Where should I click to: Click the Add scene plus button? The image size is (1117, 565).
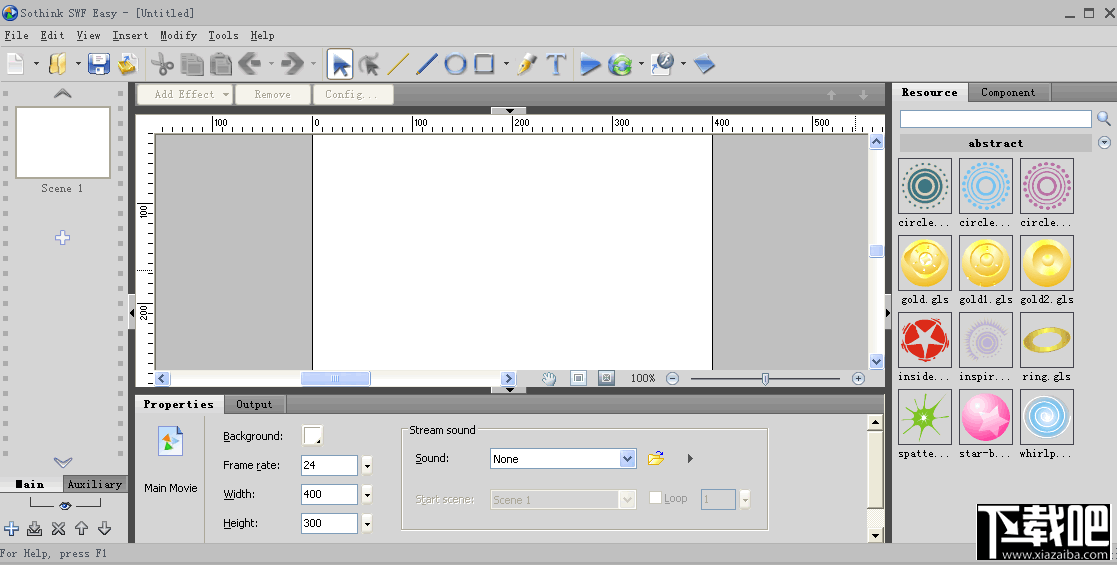(63, 237)
